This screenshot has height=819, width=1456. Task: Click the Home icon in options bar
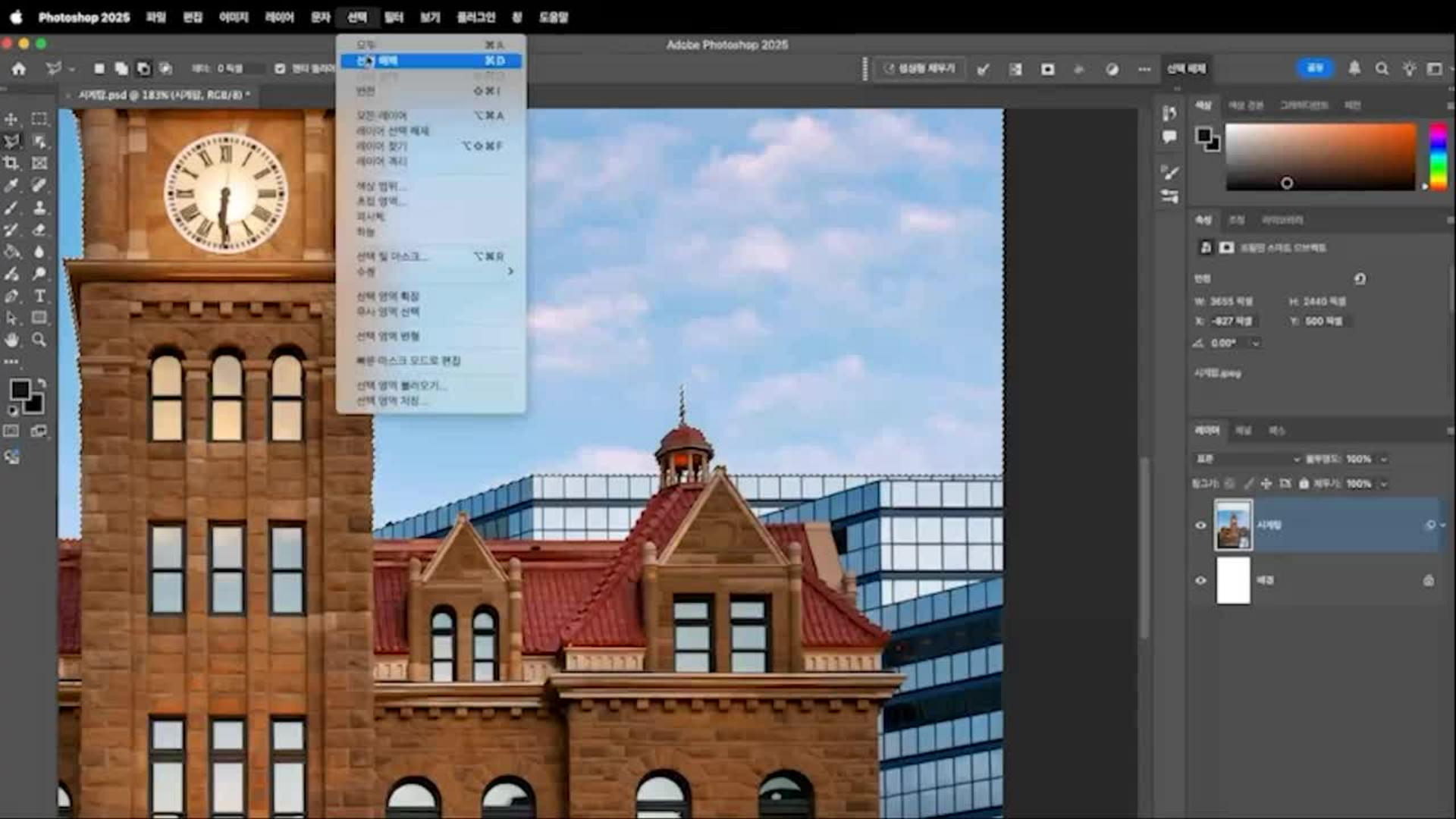pyautogui.click(x=19, y=69)
